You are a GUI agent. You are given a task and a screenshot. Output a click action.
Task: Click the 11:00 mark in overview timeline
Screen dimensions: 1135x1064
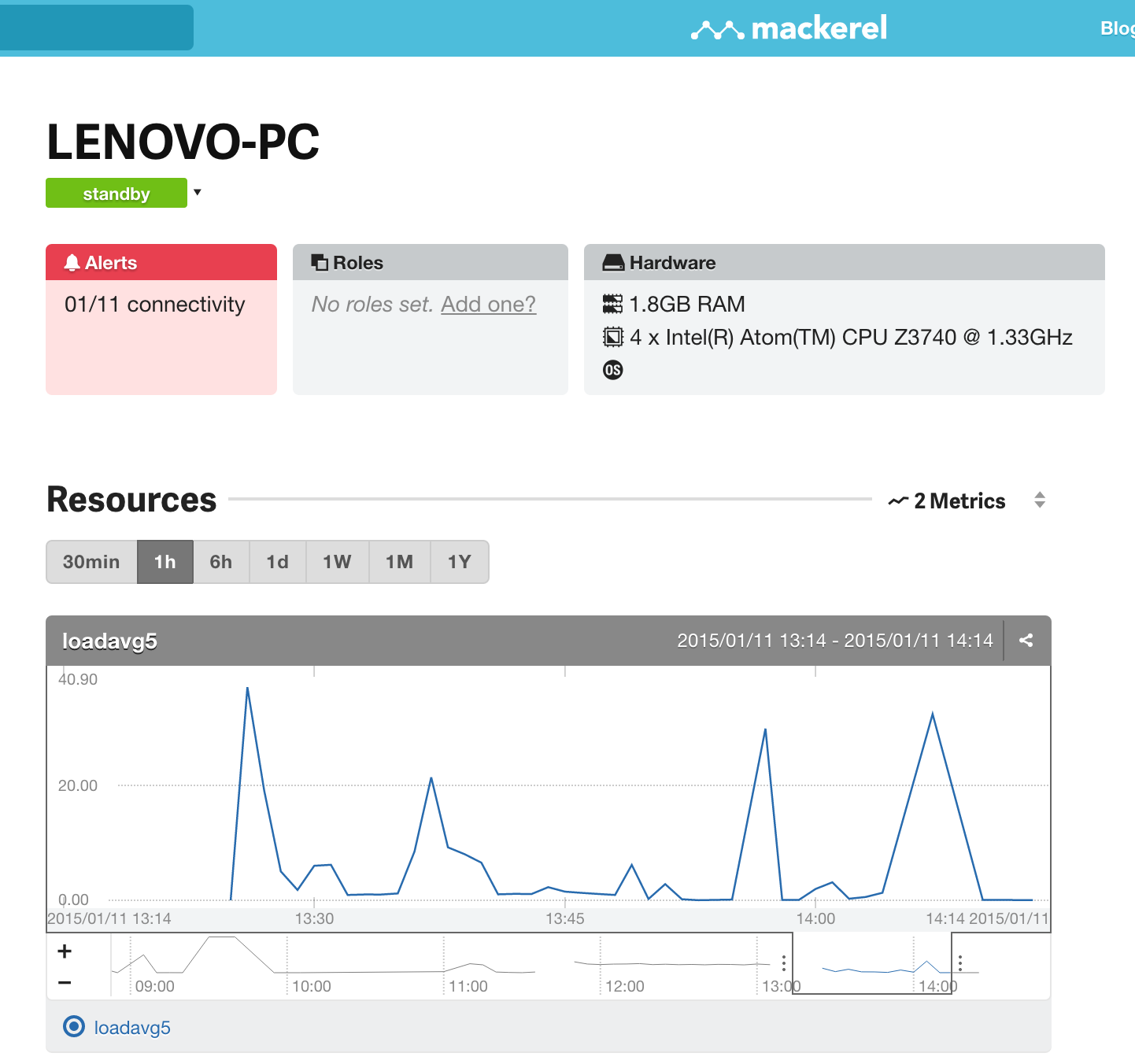pos(468,986)
